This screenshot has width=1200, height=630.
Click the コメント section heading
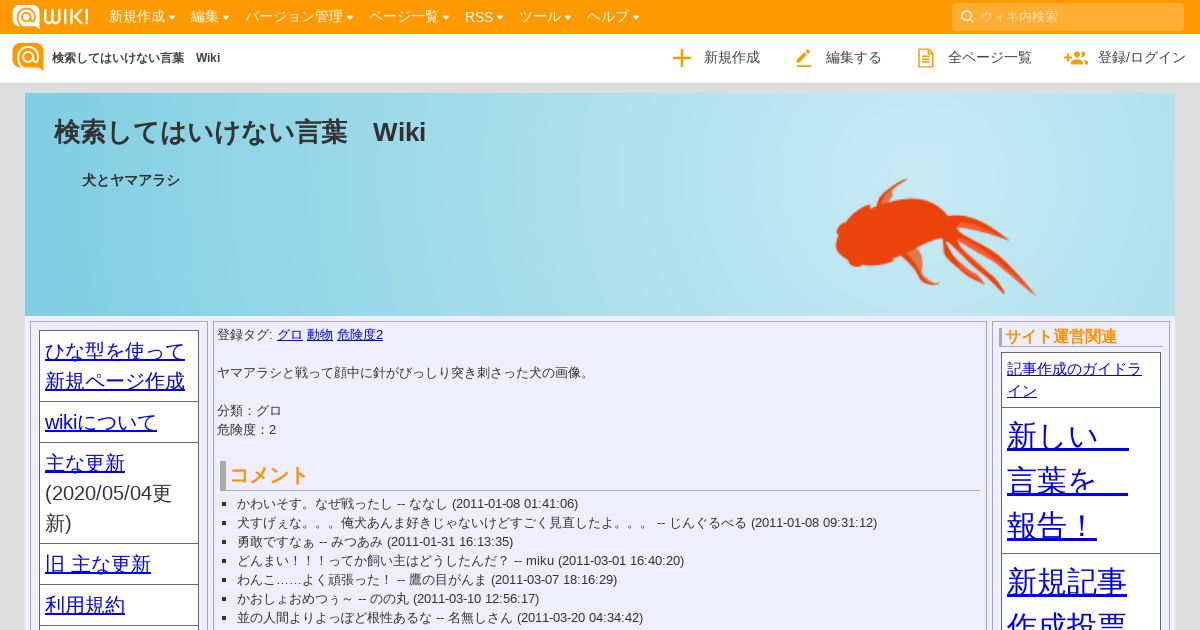269,475
